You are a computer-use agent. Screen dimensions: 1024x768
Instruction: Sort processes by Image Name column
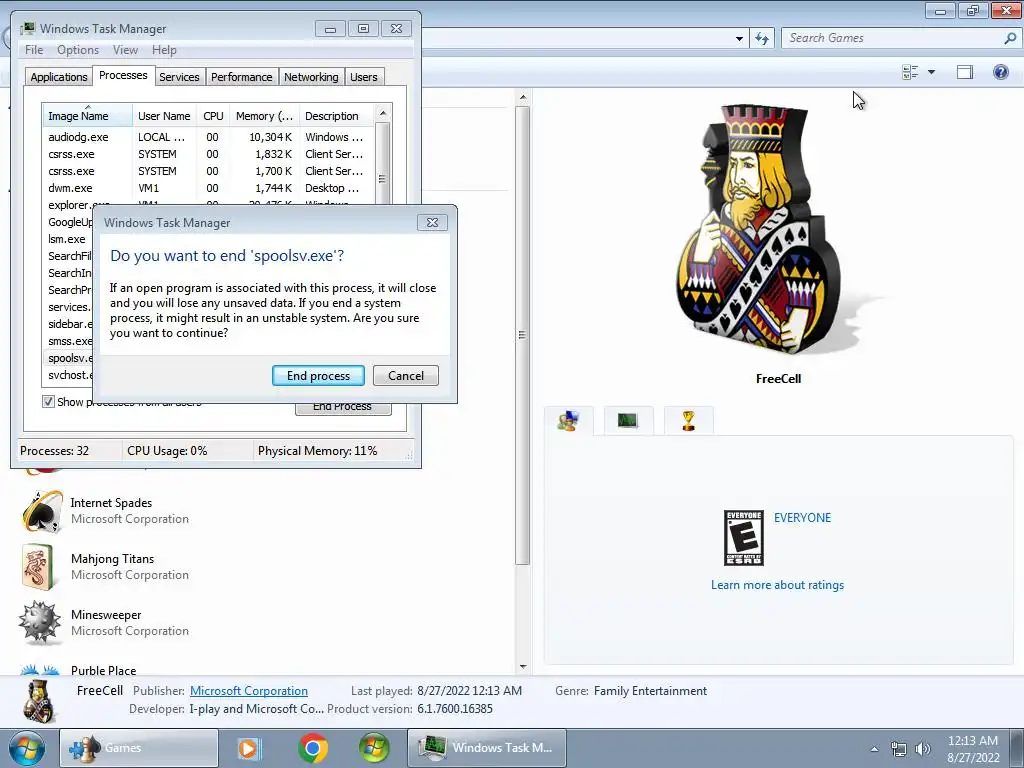[x=87, y=116]
